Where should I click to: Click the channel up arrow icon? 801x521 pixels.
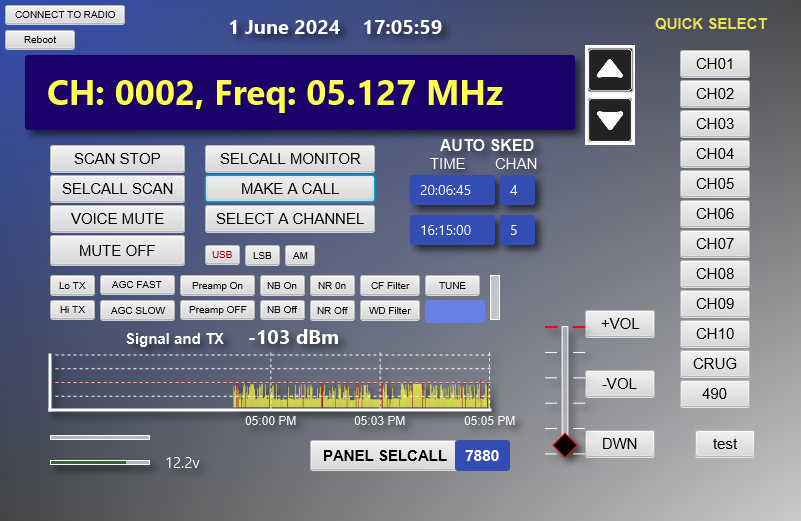(x=610, y=69)
